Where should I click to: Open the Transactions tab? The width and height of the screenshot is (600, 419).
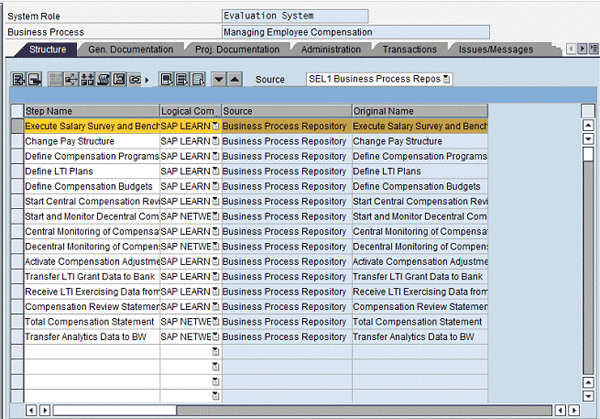pyautogui.click(x=409, y=49)
